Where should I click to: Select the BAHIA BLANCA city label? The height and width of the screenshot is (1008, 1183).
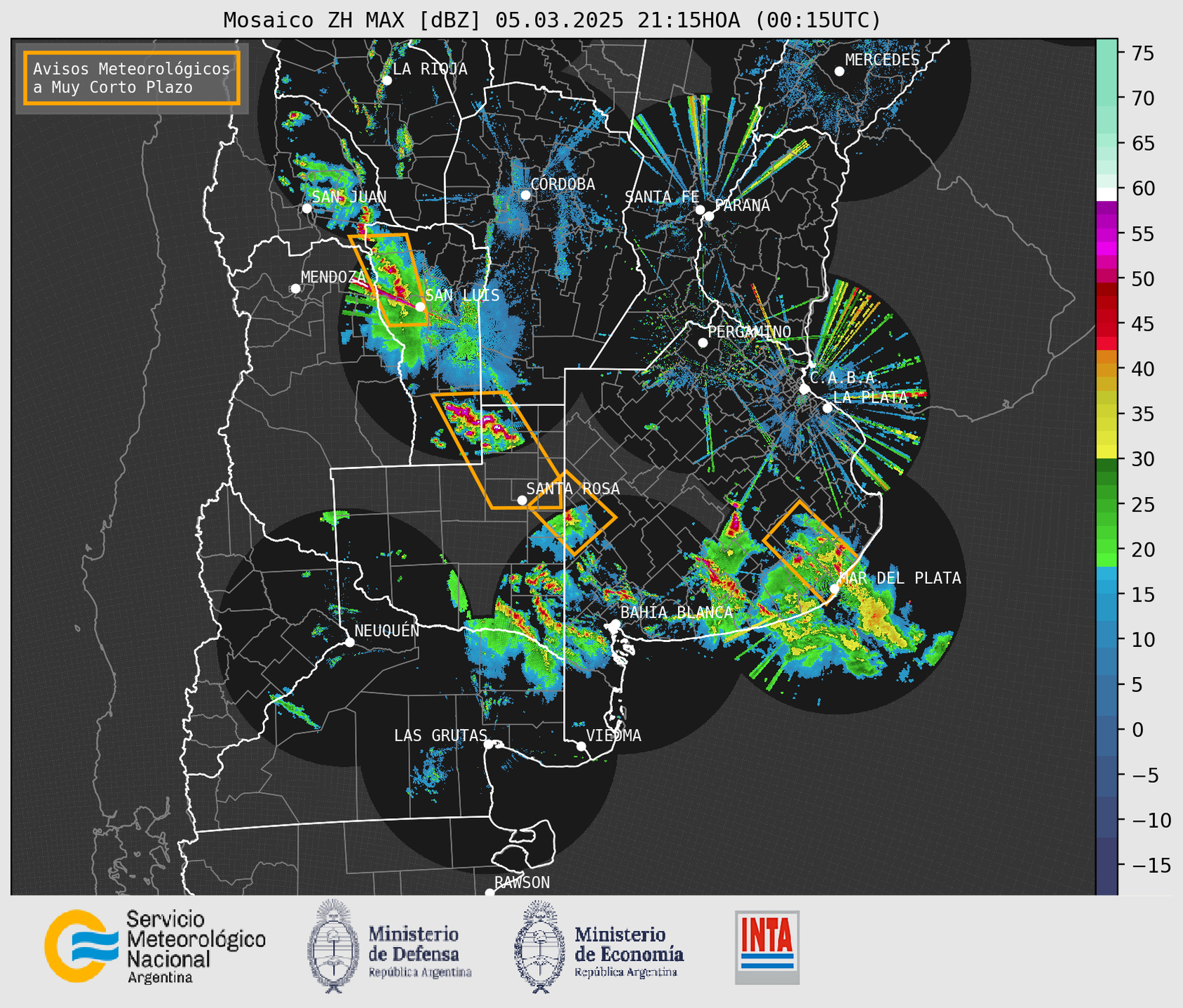coord(677,612)
